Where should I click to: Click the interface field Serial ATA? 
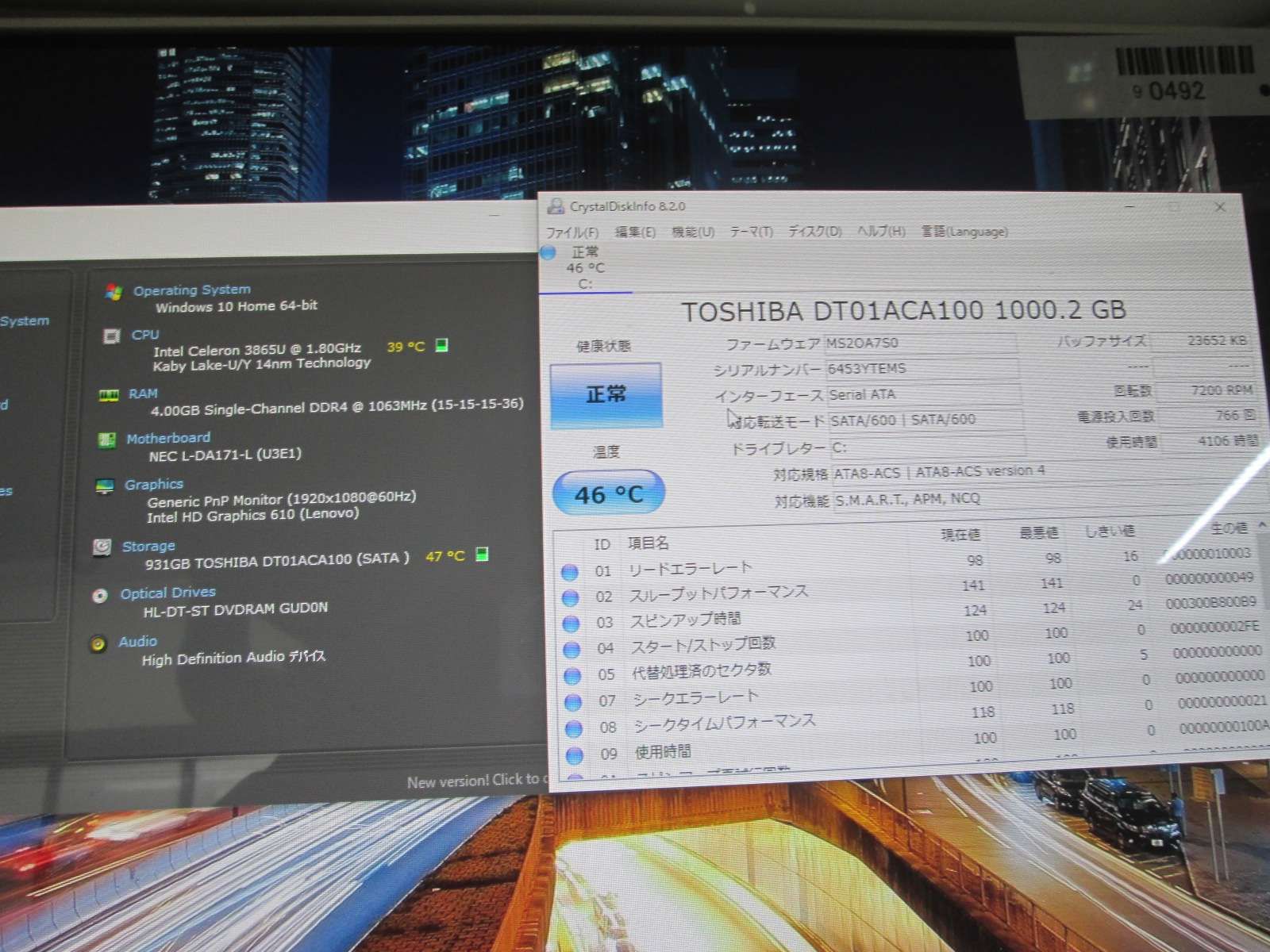pos(923,394)
